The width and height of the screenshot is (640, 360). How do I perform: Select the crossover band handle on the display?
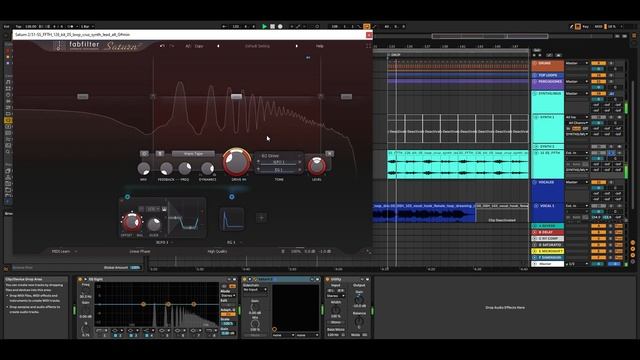(x=236, y=97)
